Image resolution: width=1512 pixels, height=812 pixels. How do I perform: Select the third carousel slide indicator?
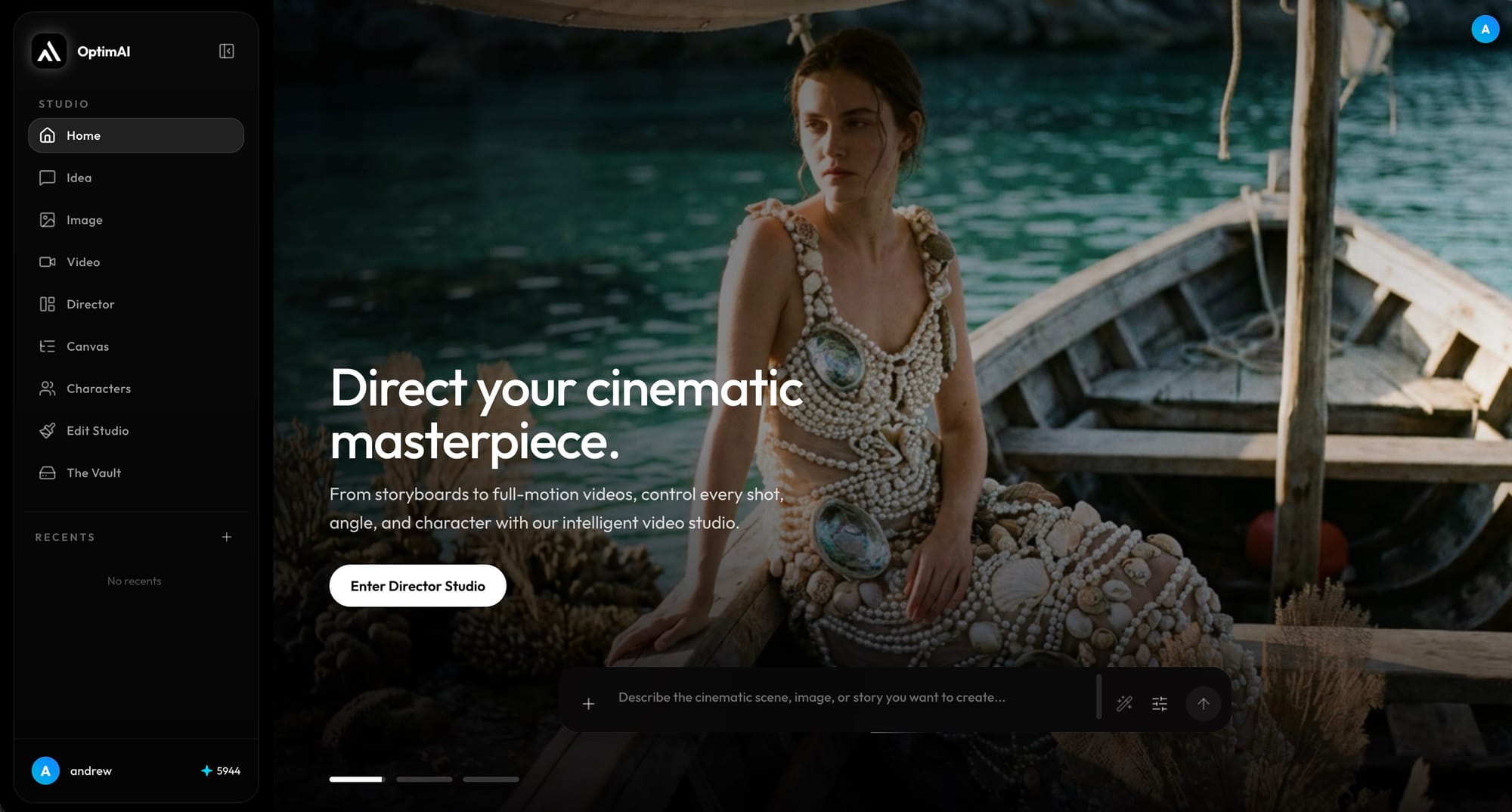point(491,779)
